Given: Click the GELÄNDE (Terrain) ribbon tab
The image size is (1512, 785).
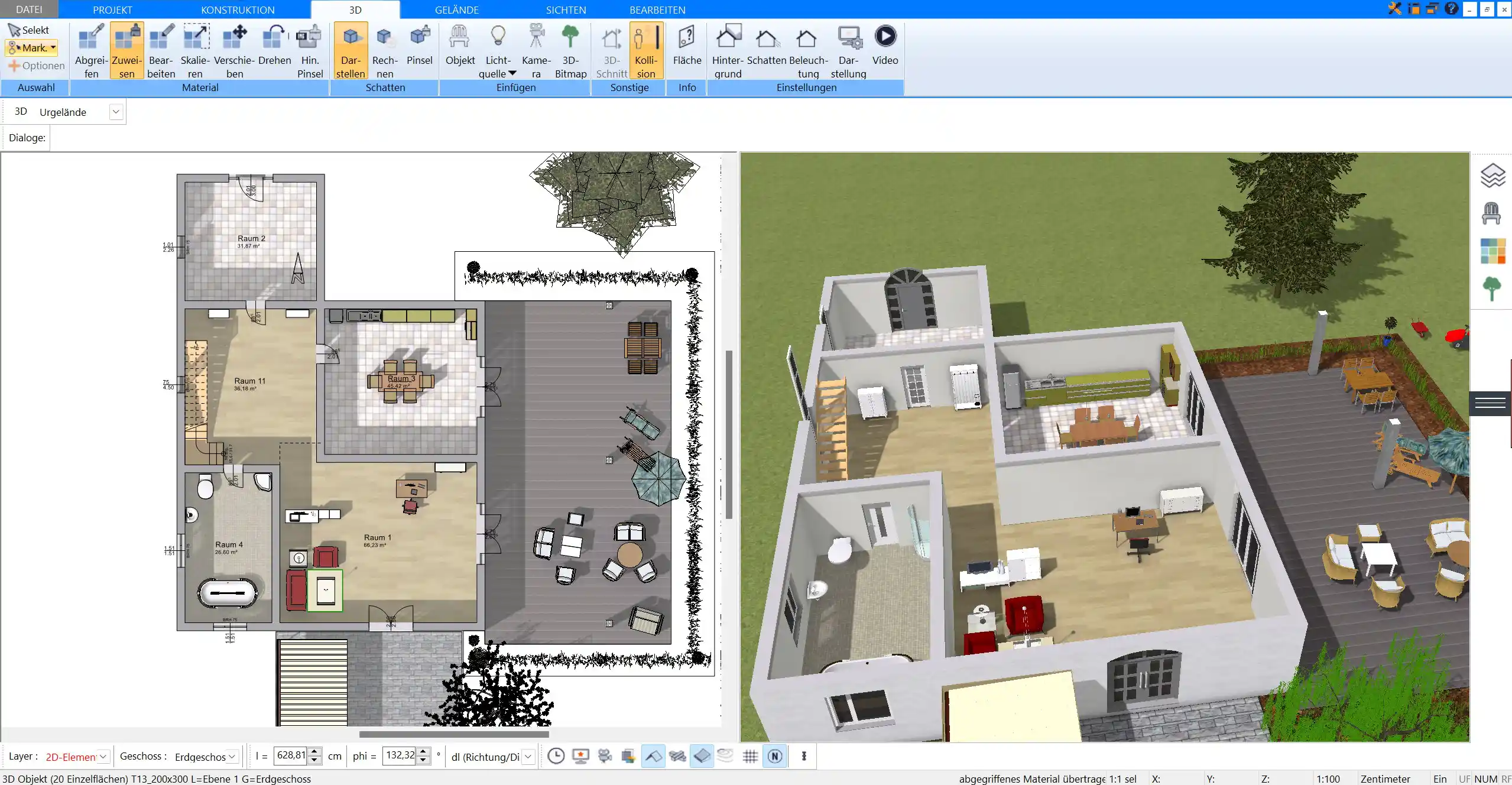Looking at the screenshot, I should coord(456,10).
